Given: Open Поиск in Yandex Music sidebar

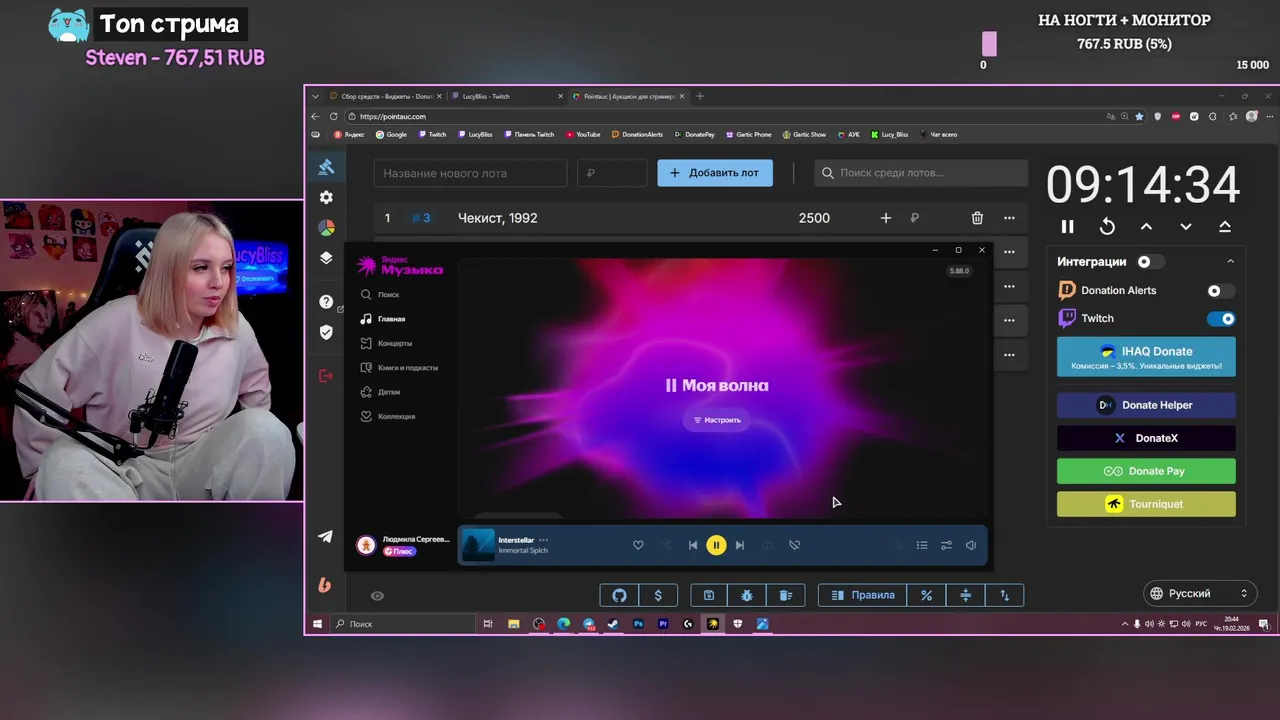Looking at the screenshot, I should (388, 295).
